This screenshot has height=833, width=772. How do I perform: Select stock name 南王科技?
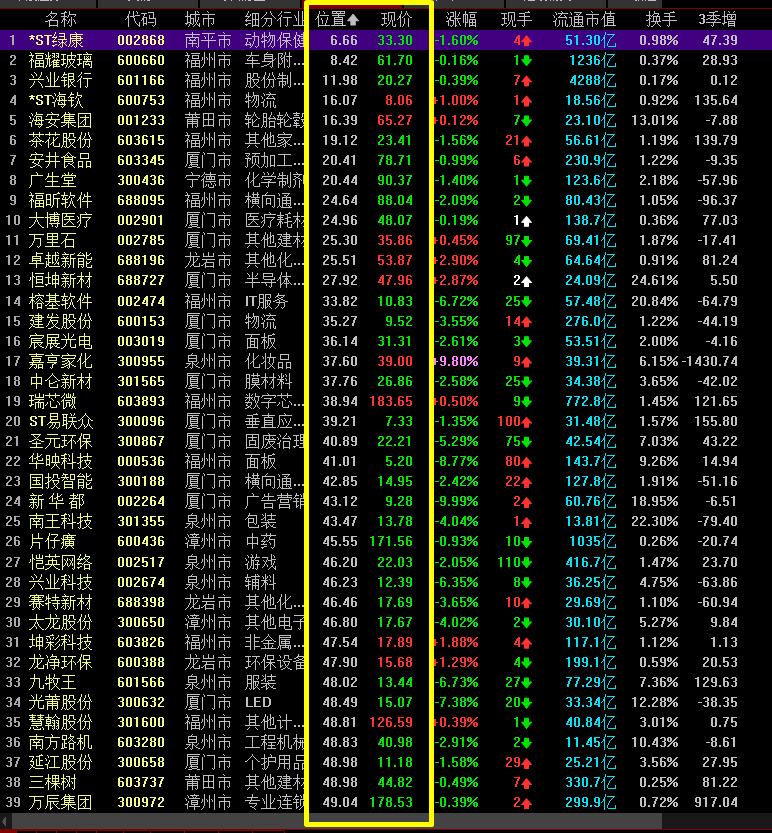click(61, 522)
